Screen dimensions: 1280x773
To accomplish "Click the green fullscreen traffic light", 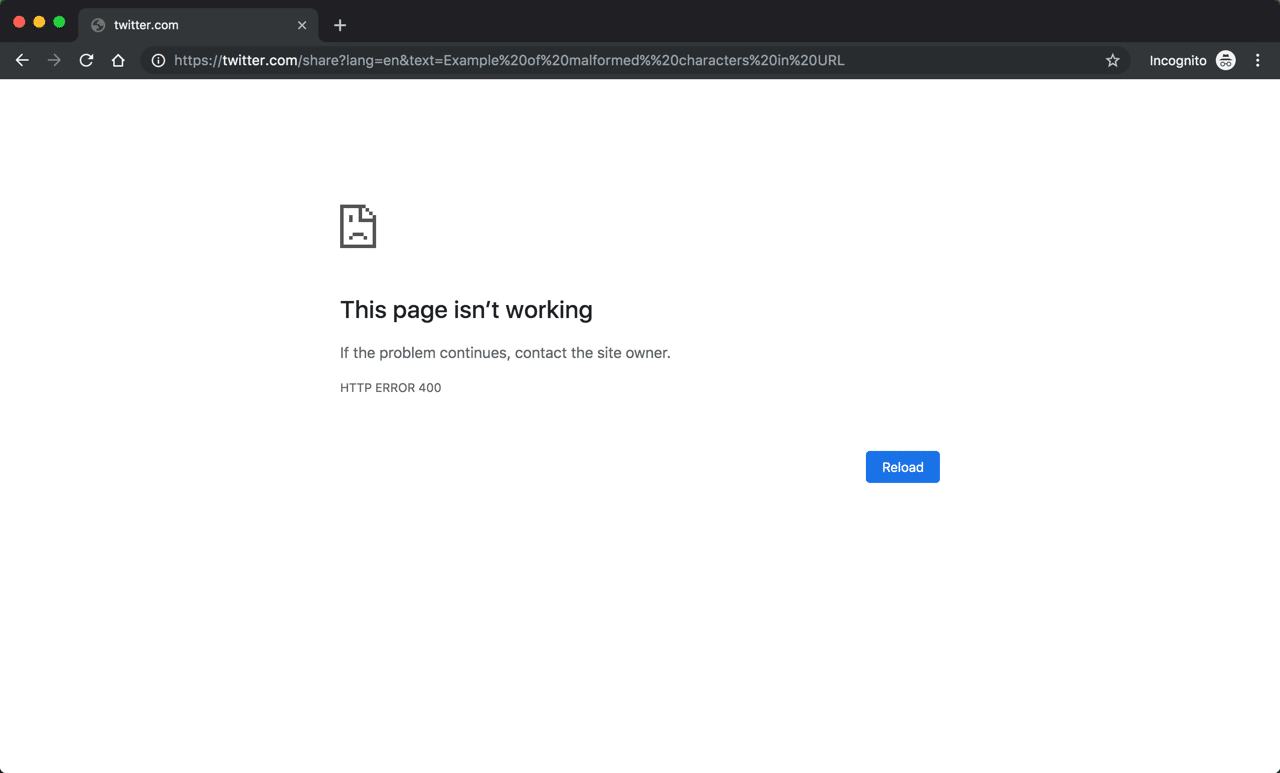I will tap(59, 20).
